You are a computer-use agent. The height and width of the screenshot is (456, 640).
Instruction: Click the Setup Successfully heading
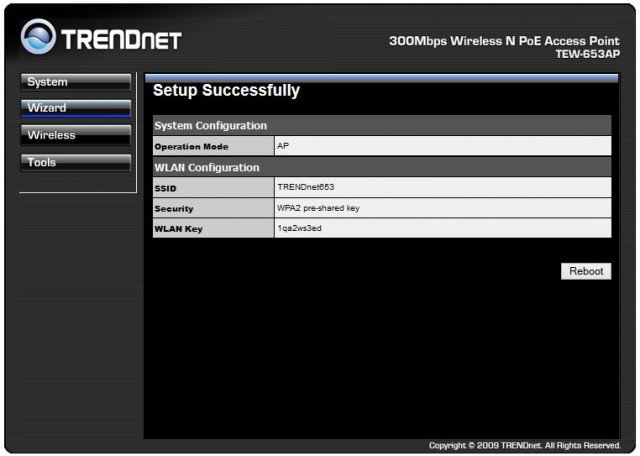click(226, 91)
